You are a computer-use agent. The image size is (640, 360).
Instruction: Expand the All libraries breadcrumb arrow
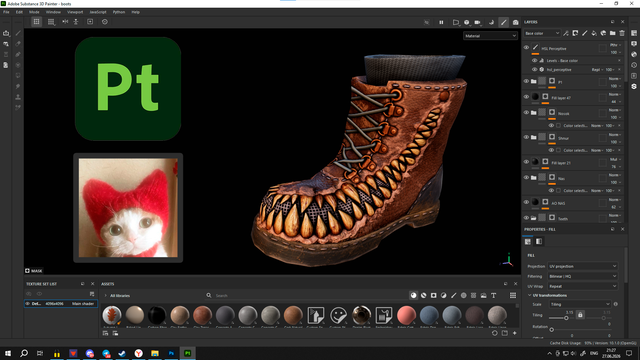[106, 296]
